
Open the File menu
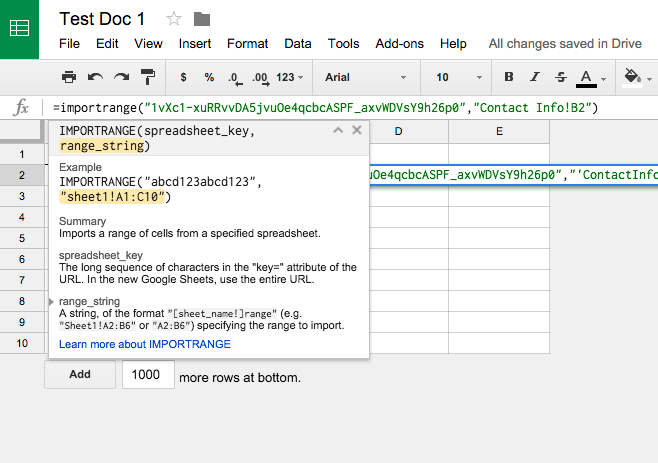[69, 44]
